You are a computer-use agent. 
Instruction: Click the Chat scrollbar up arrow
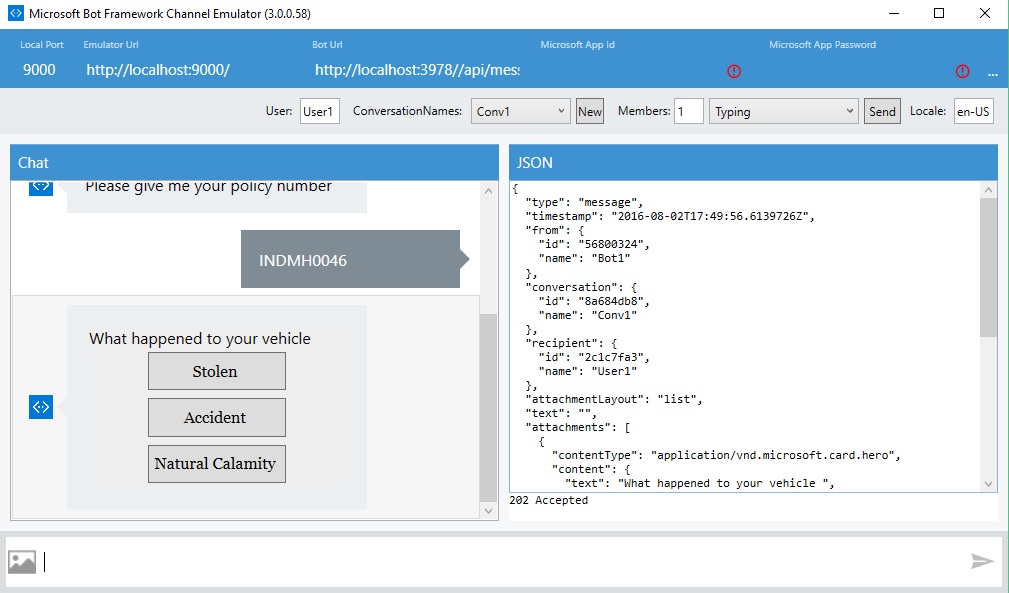click(x=488, y=191)
